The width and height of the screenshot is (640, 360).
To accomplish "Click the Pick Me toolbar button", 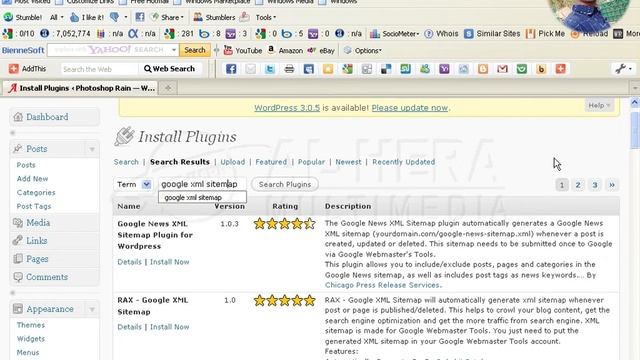I will [x=546, y=34].
